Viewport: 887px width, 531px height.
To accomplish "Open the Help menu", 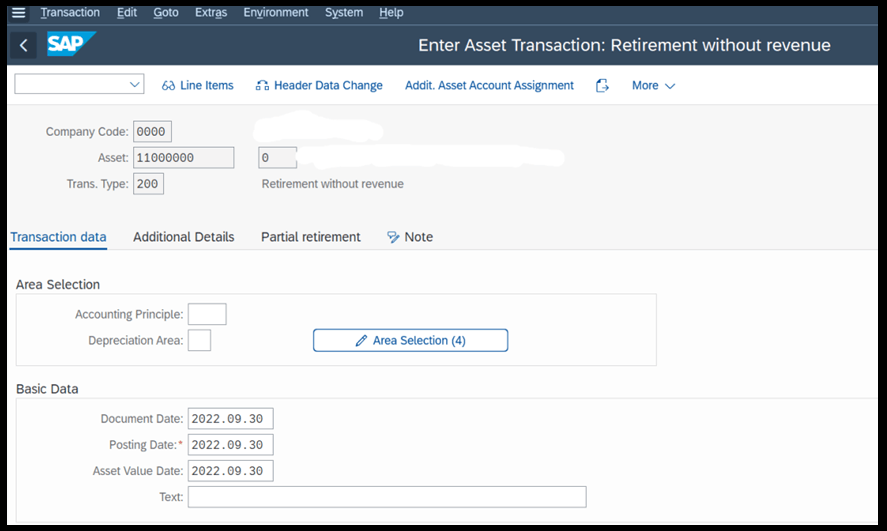I will point(391,12).
